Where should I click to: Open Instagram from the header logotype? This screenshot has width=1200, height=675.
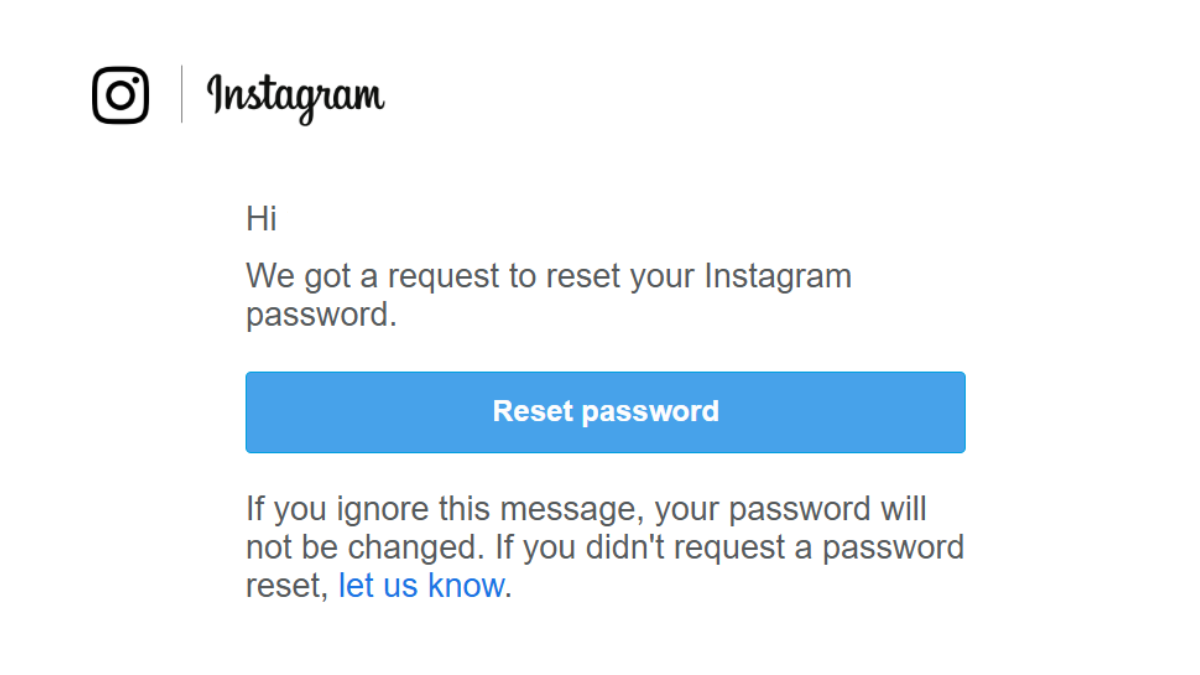coord(295,97)
